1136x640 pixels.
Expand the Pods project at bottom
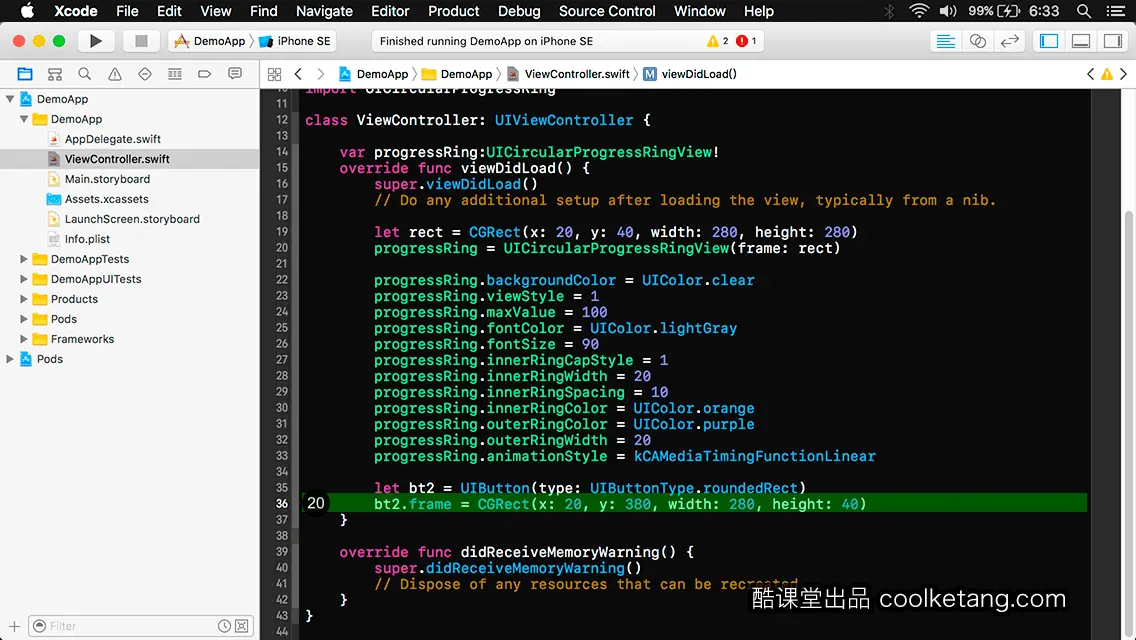10,359
